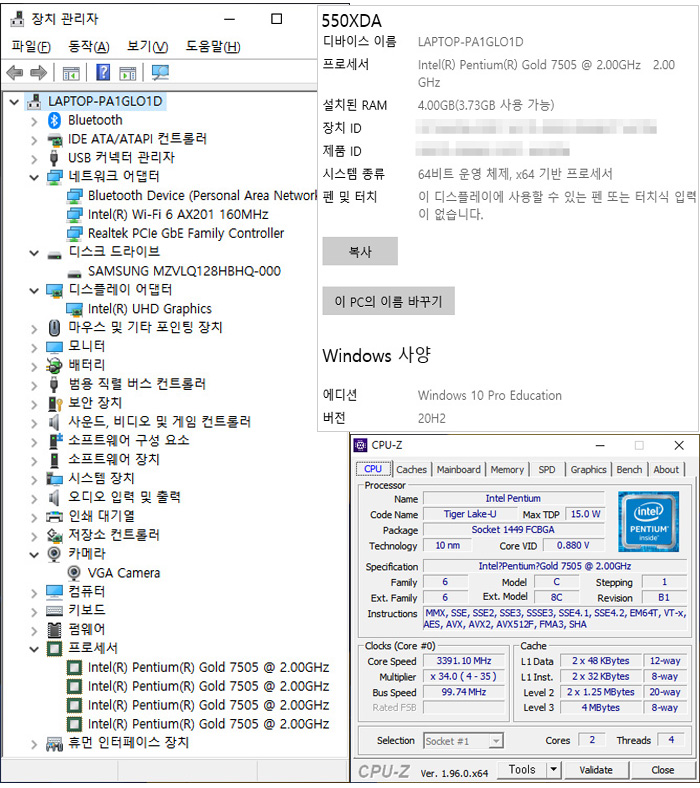The image size is (700, 788).
Task: Expand the USB 커넥터 관리자 category
Action: [34, 159]
